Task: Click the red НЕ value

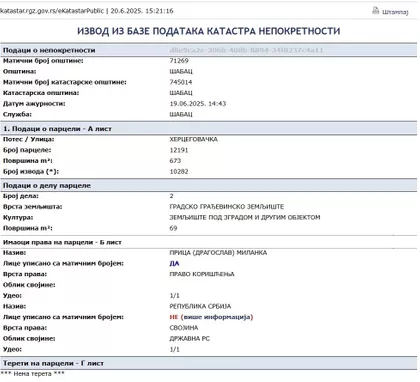Action: coord(174,317)
